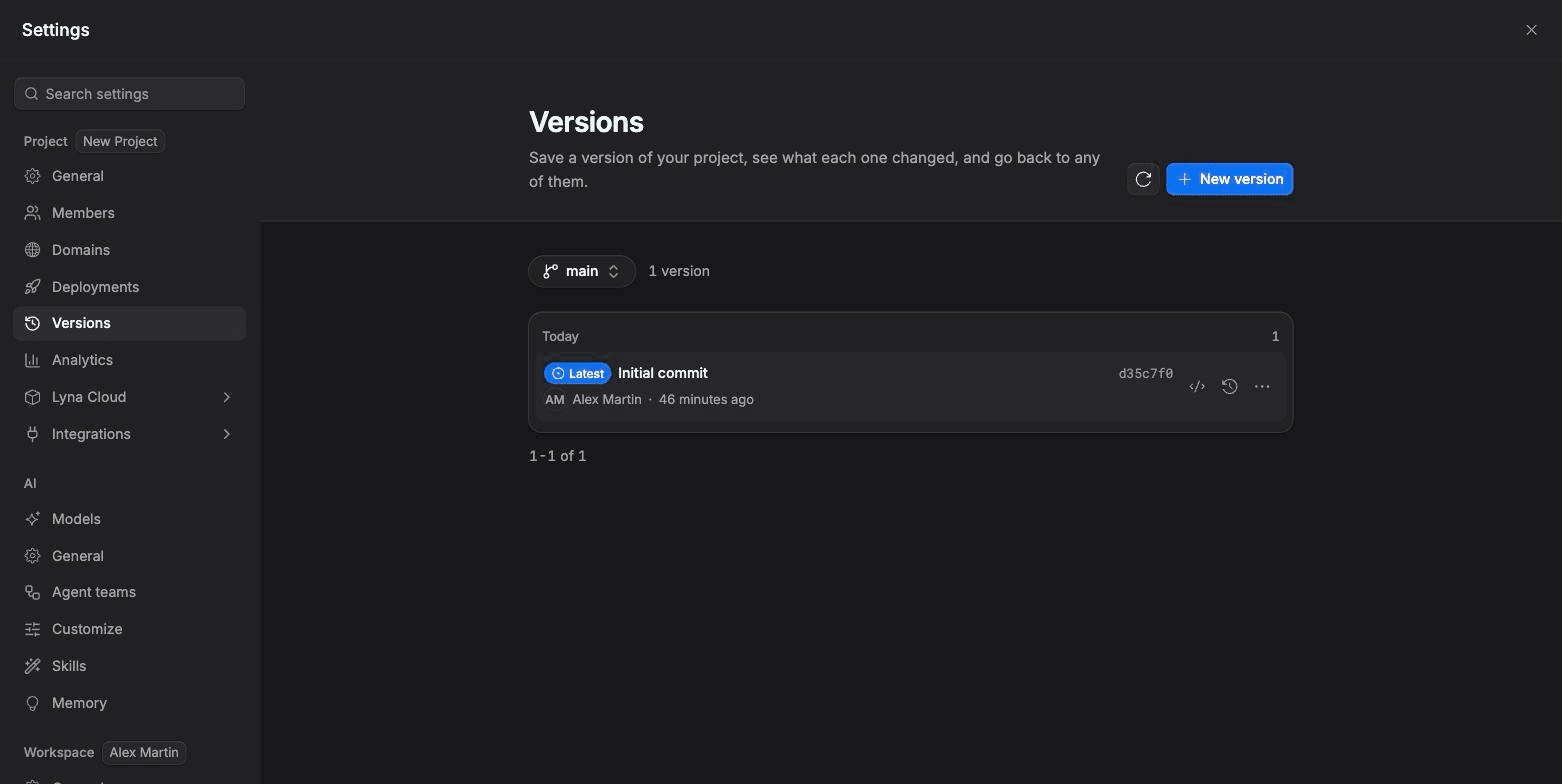Open the Analytics settings page

coord(129,360)
